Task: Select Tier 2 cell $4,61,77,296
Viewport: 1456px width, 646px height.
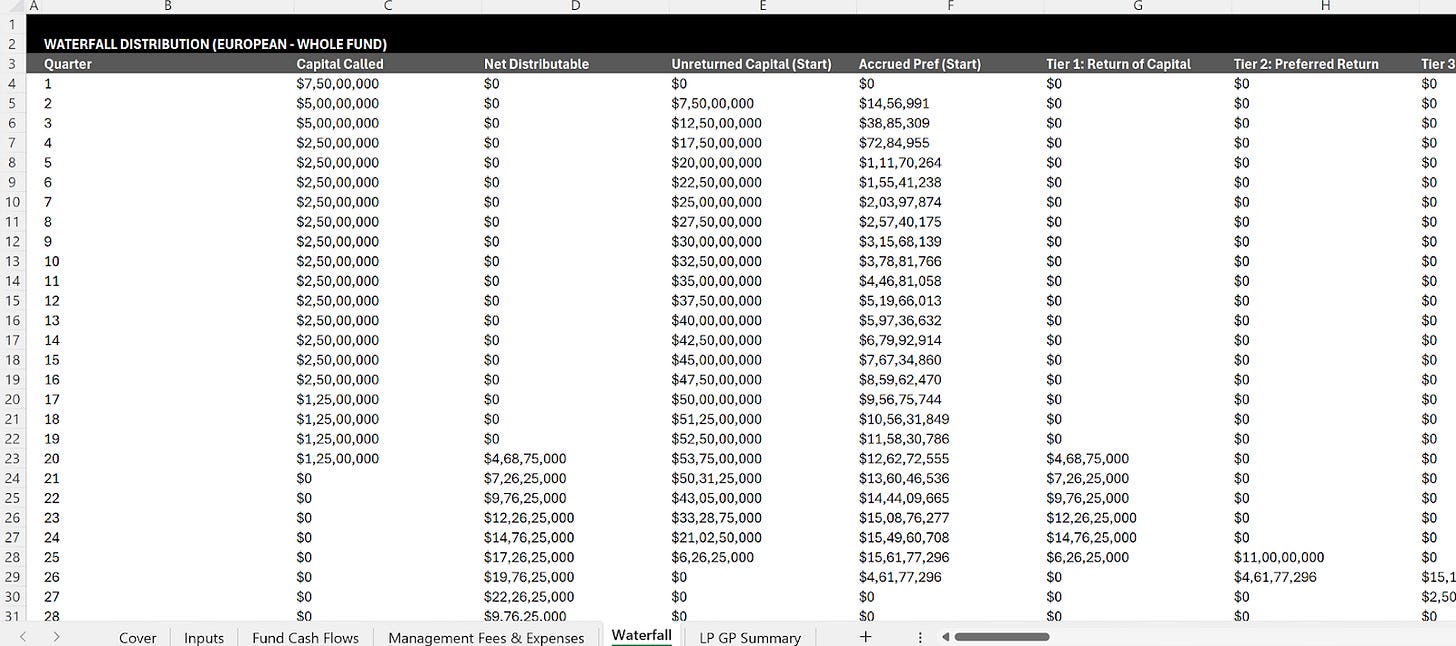Action: point(1275,577)
